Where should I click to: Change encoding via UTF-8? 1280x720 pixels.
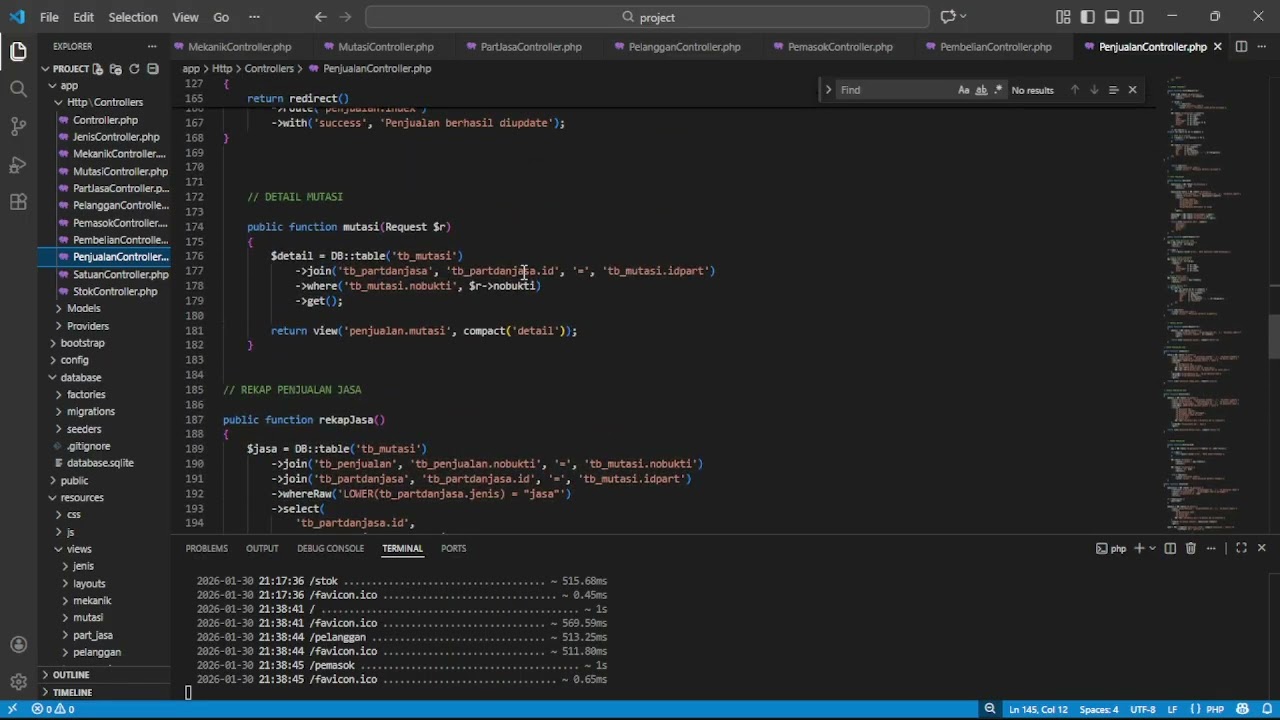point(1142,709)
